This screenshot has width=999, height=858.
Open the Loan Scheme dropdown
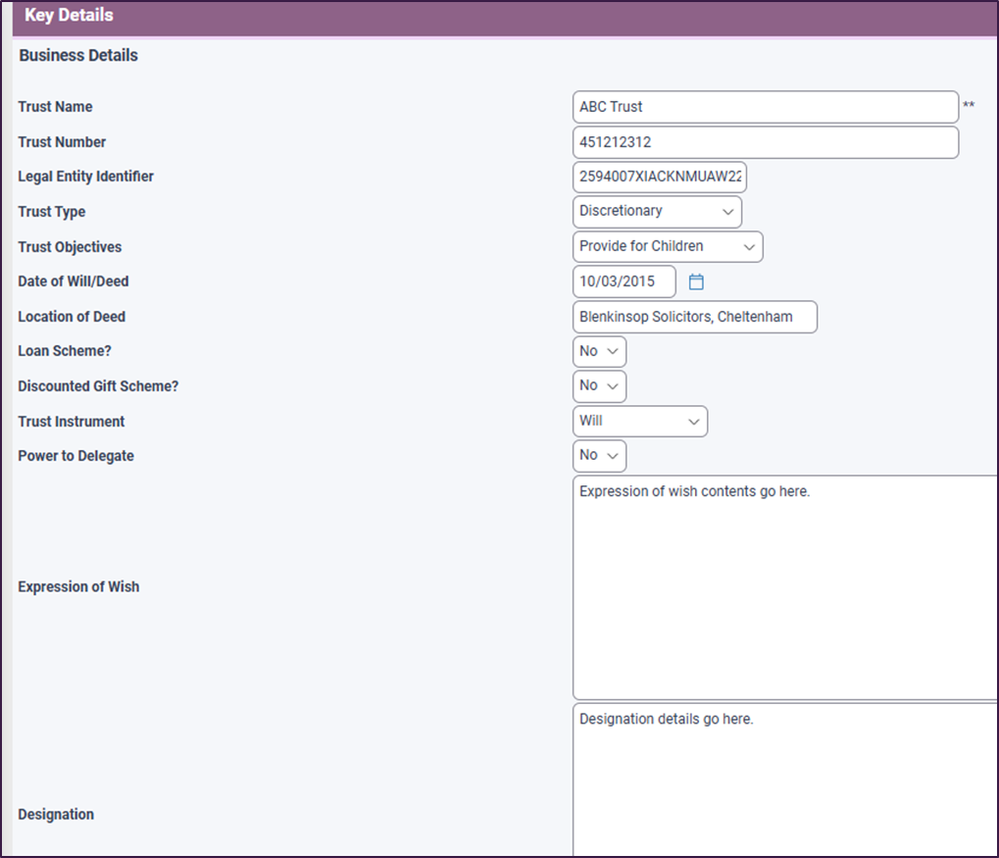[x=600, y=352]
